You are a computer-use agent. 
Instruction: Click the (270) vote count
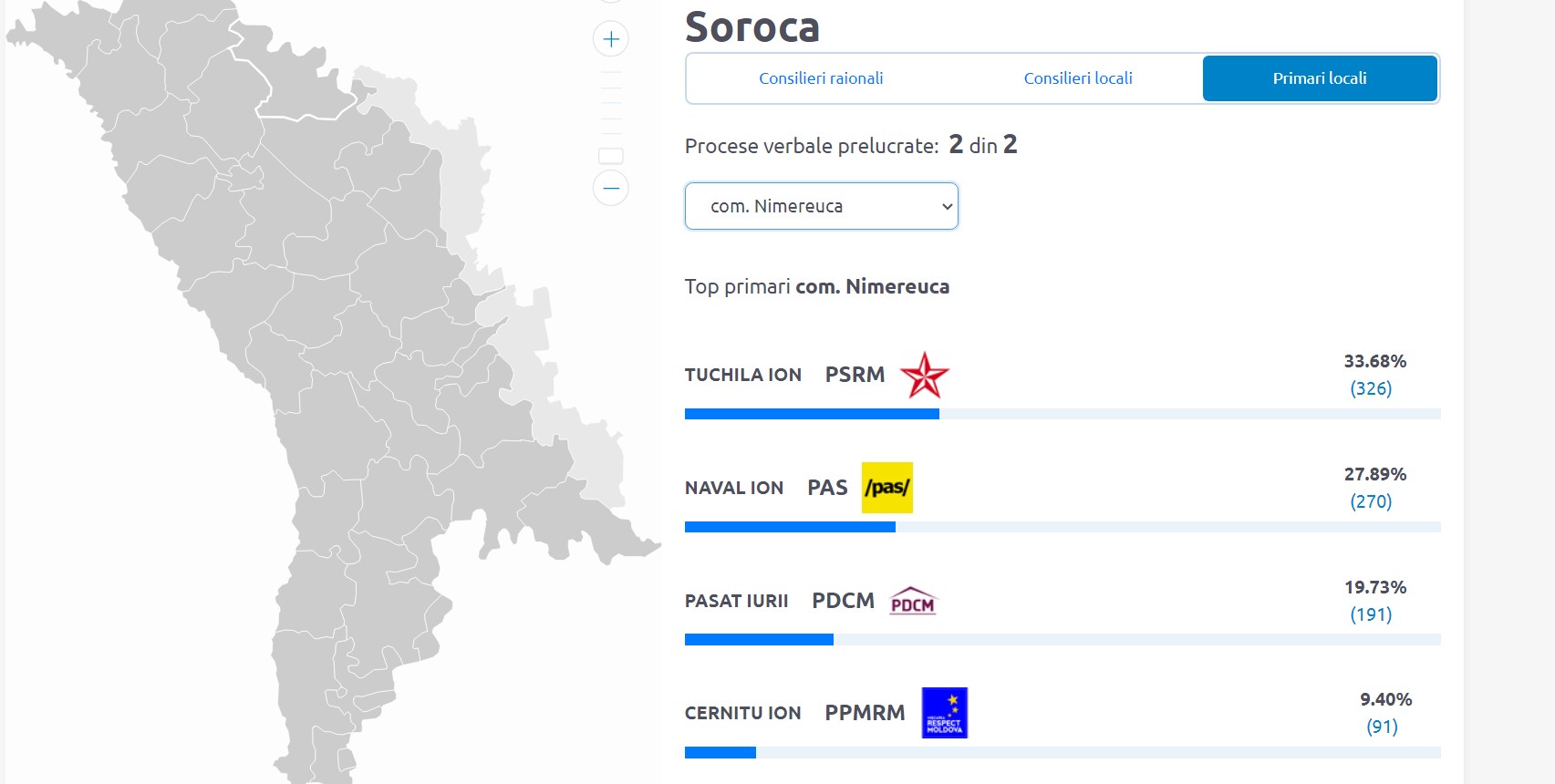[1371, 501]
